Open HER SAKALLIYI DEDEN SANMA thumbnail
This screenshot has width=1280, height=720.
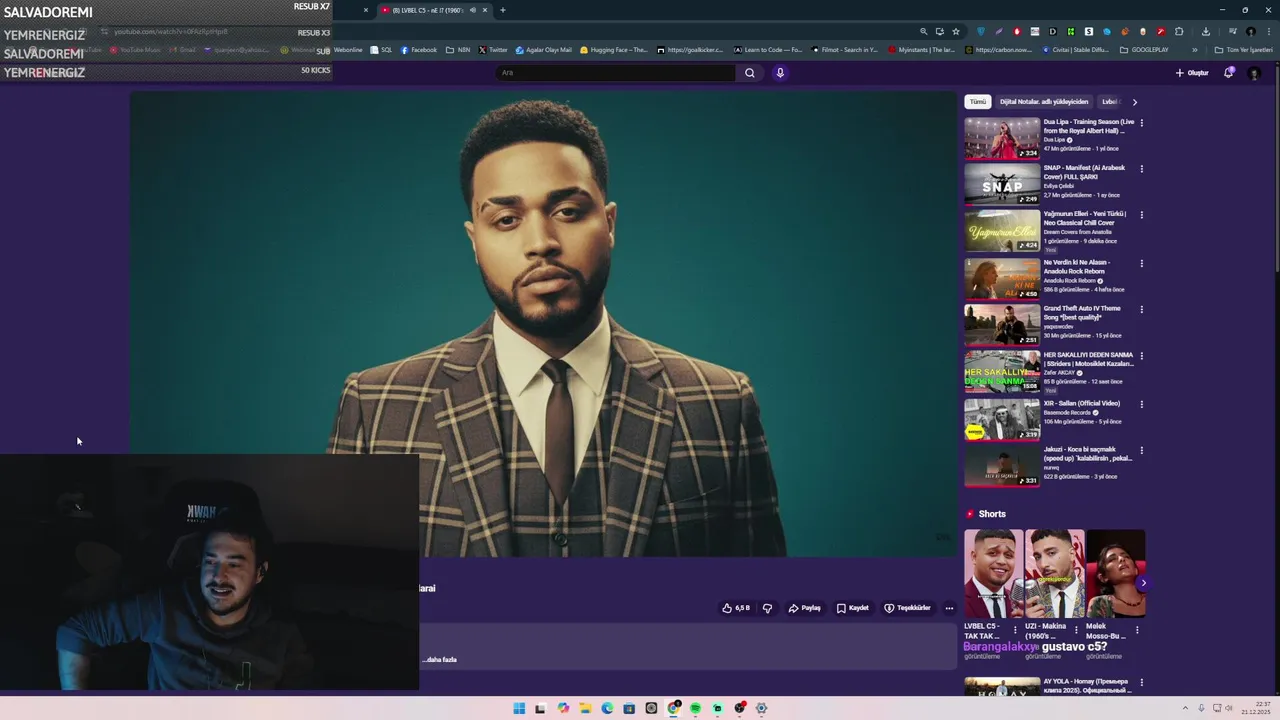(x=1002, y=371)
